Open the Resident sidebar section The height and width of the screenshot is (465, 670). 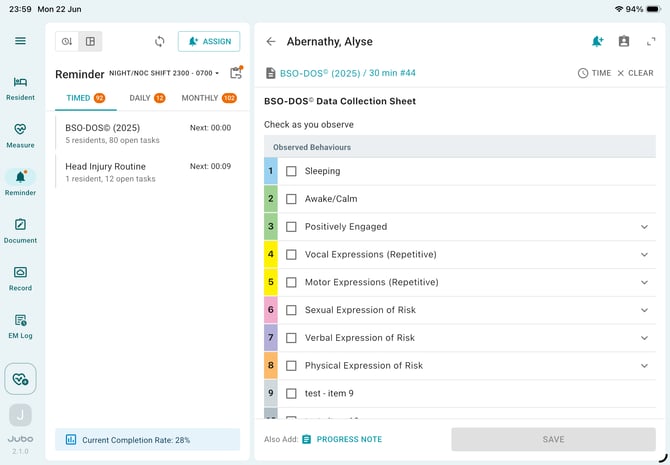tap(20, 89)
